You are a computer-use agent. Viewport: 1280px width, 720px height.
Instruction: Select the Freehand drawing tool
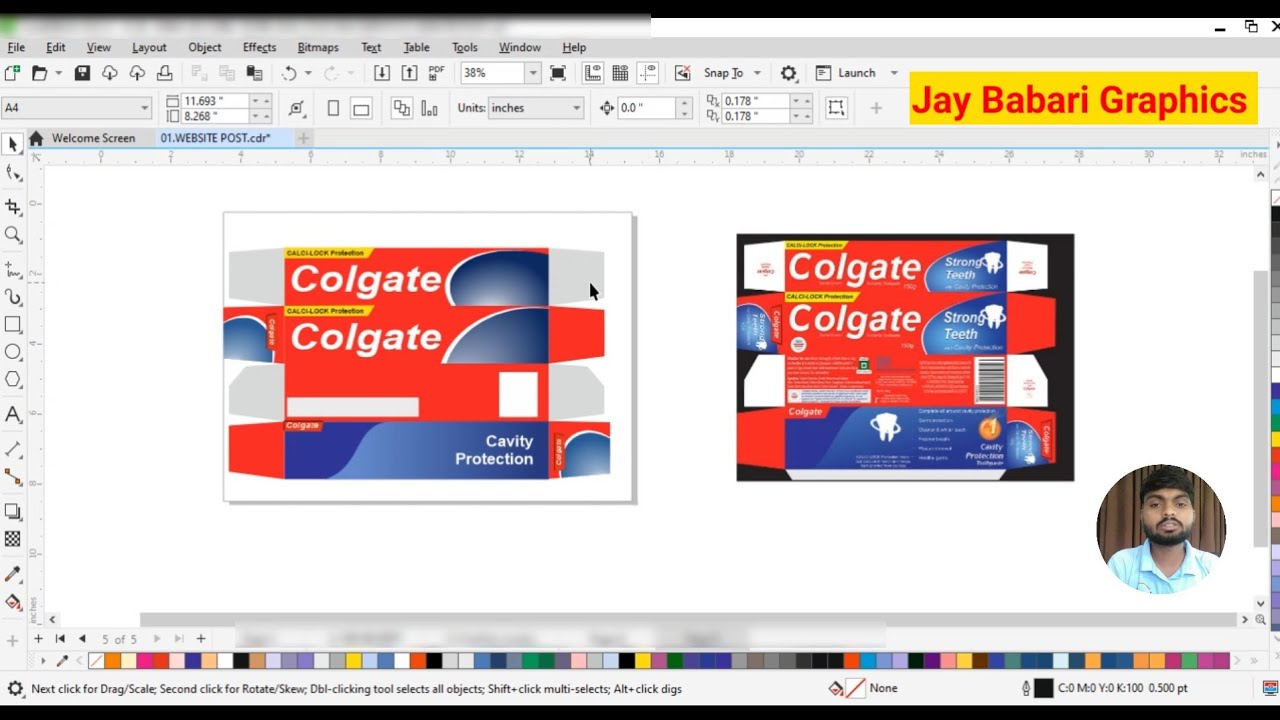(13, 270)
